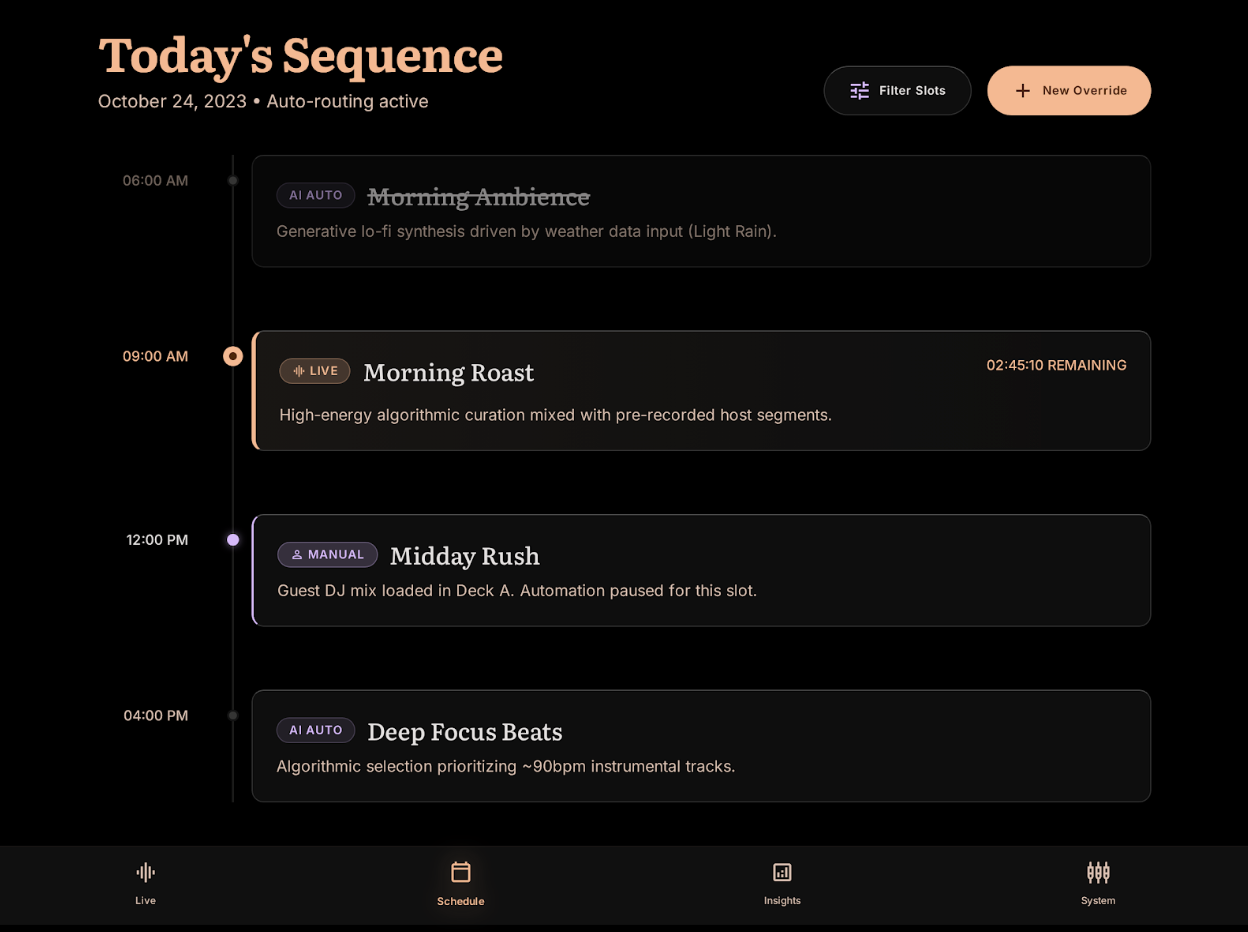
Task: Select the Schedule calendar icon
Action: click(460, 872)
